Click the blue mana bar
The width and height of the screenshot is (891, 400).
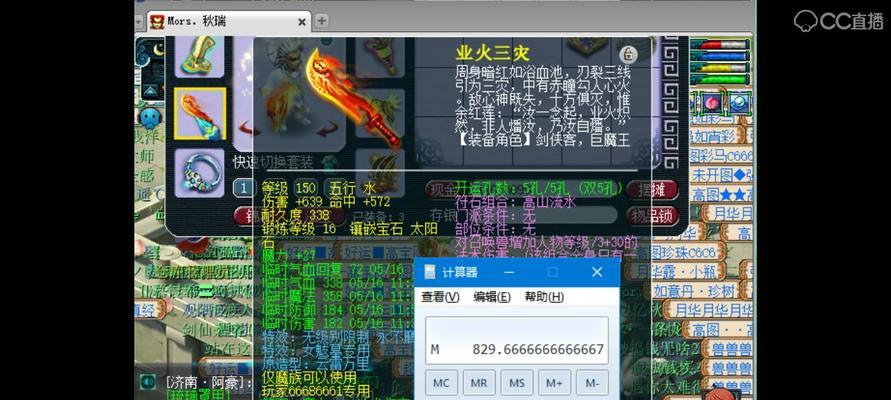click(x=722, y=56)
